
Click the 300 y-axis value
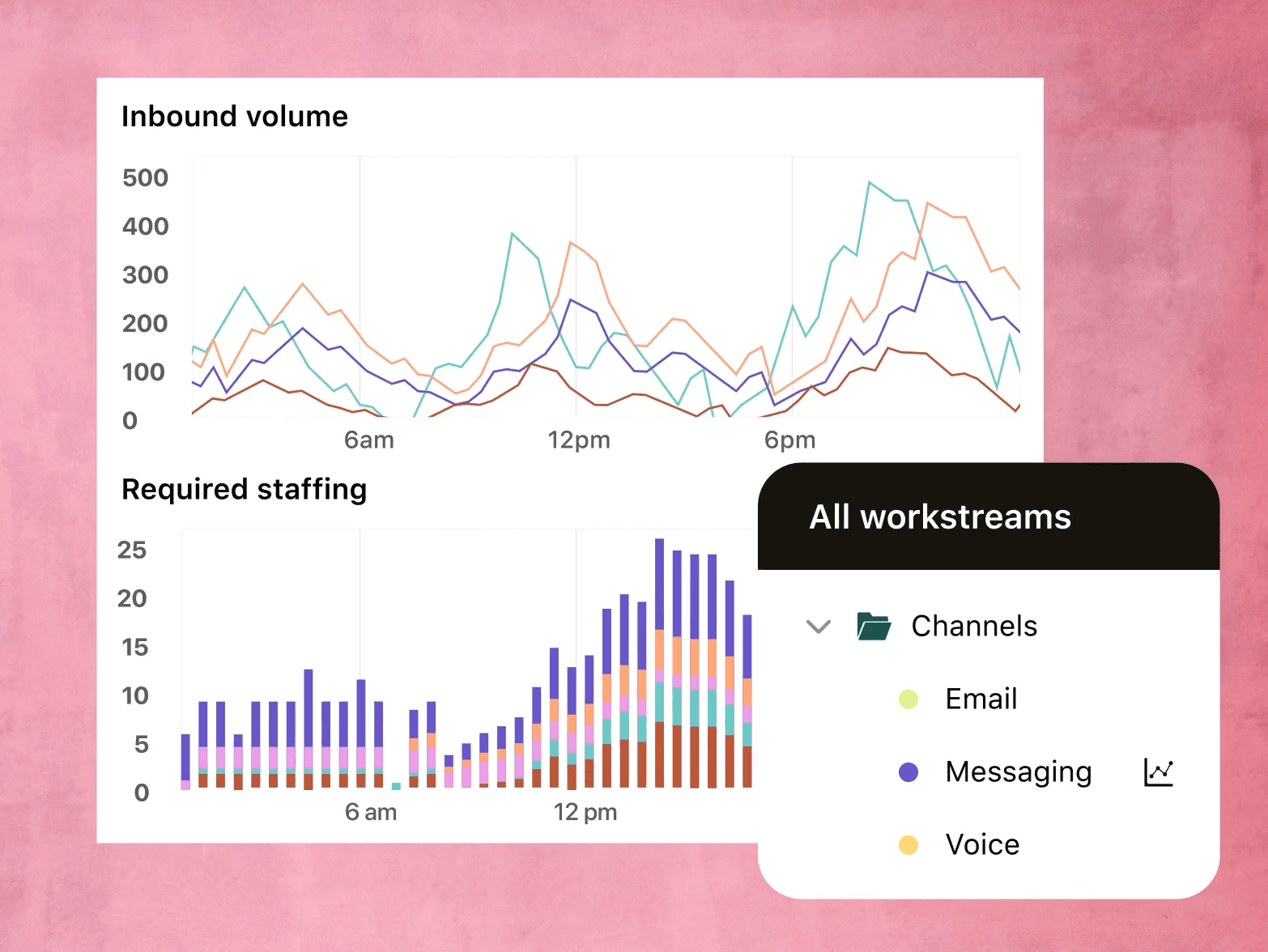[x=145, y=274]
